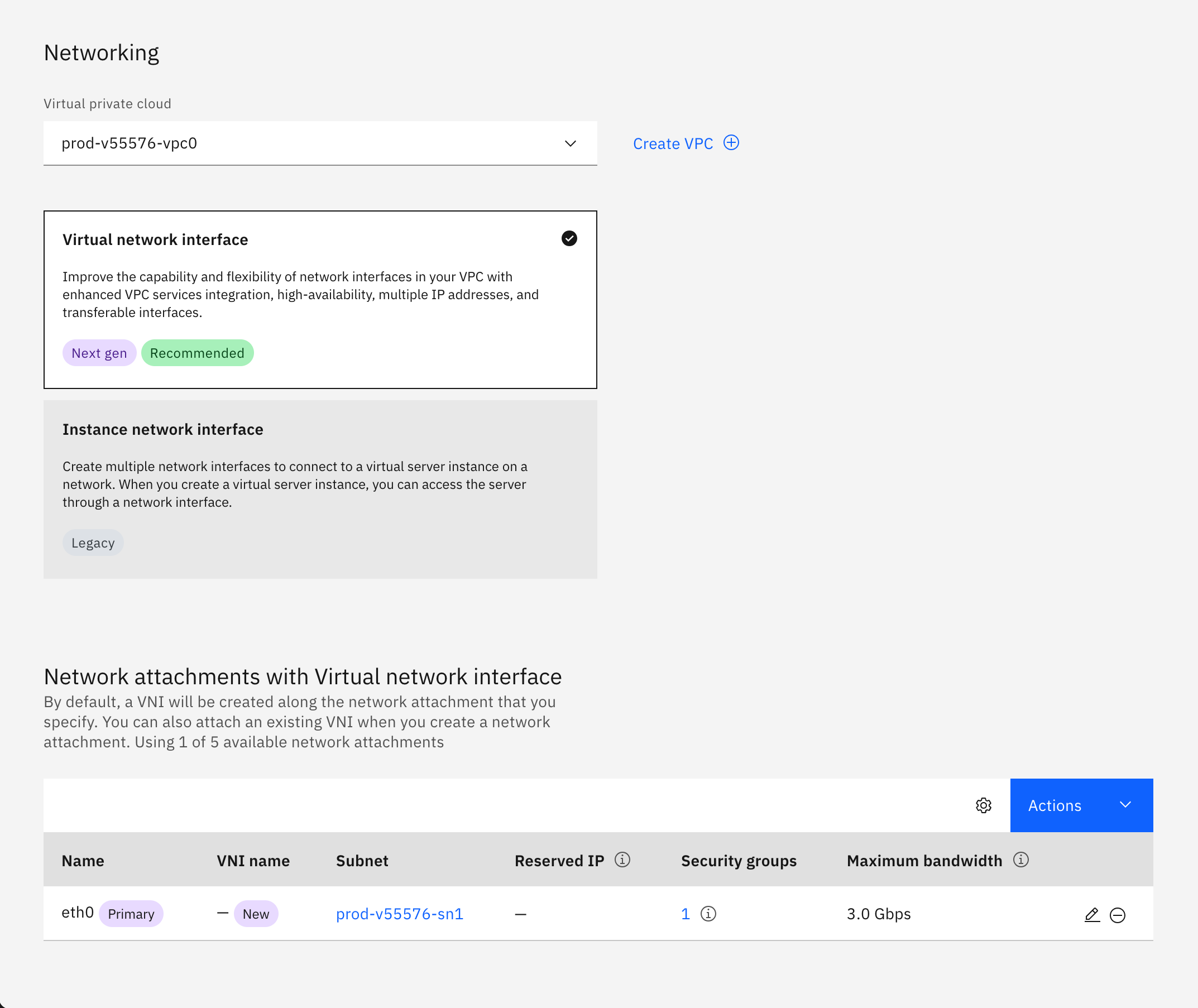Click the checkmark on Virtual network interface card
The width and height of the screenshot is (1198, 1008).
tap(569, 238)
